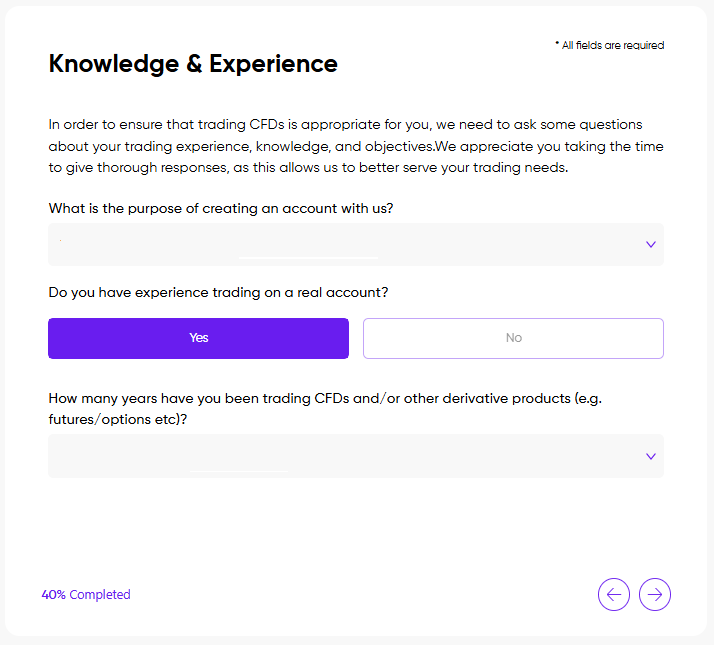Click the asterisk beside the required fields note
Viewport: 714px width, 645px height.
pyautogui.click(x=557, y=45)
